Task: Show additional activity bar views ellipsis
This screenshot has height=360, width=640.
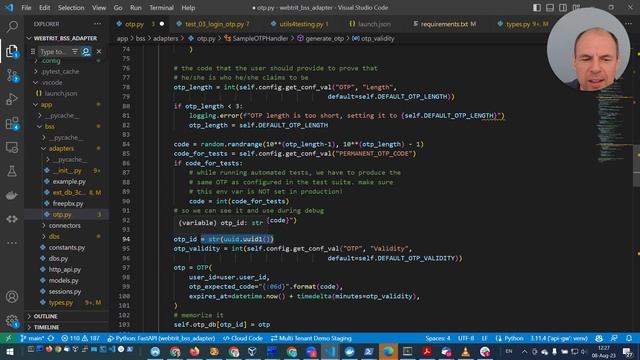Action: click(12, 243)
